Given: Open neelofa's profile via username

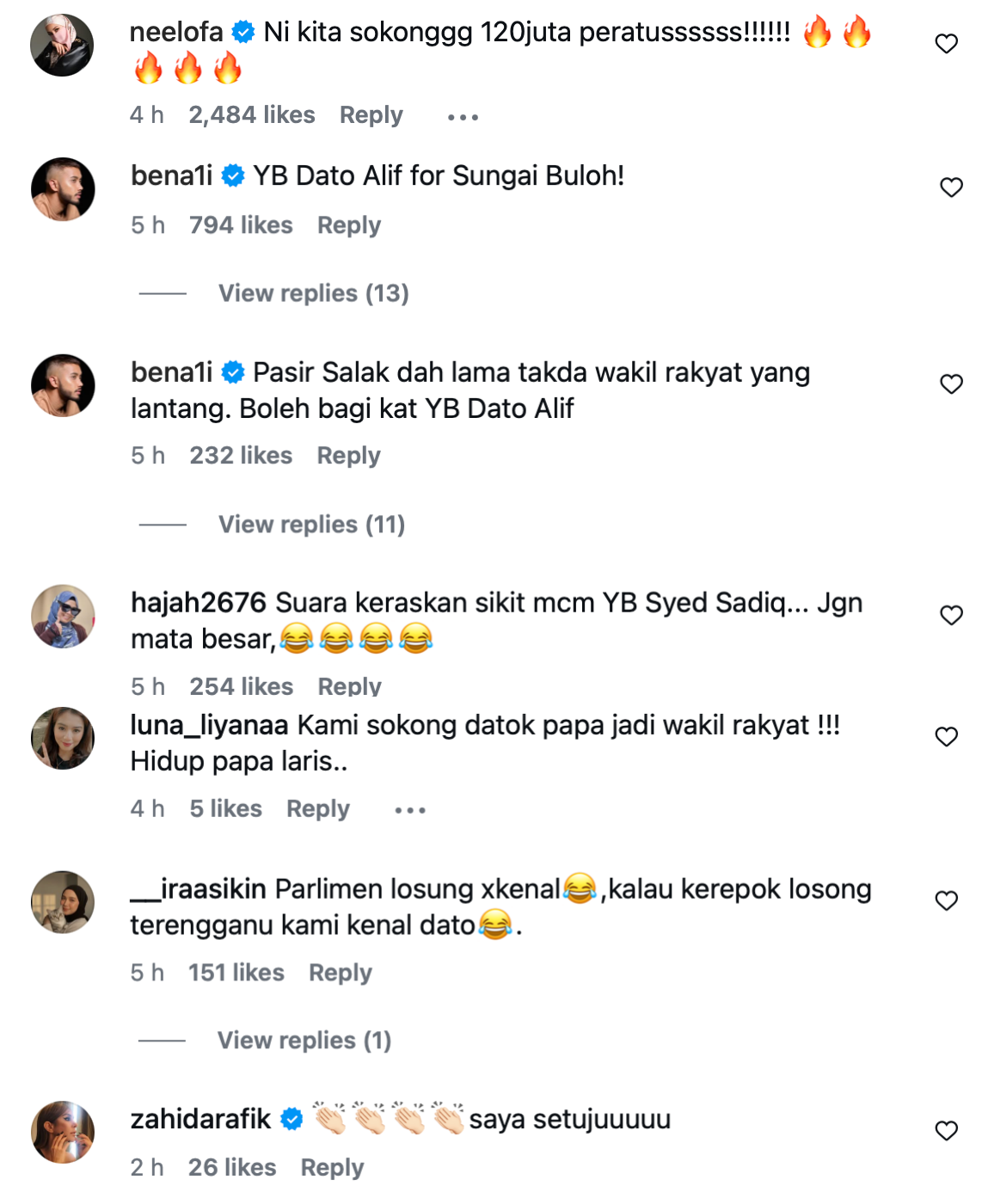Looking at the screenshot, I should (x=176, y=33).
